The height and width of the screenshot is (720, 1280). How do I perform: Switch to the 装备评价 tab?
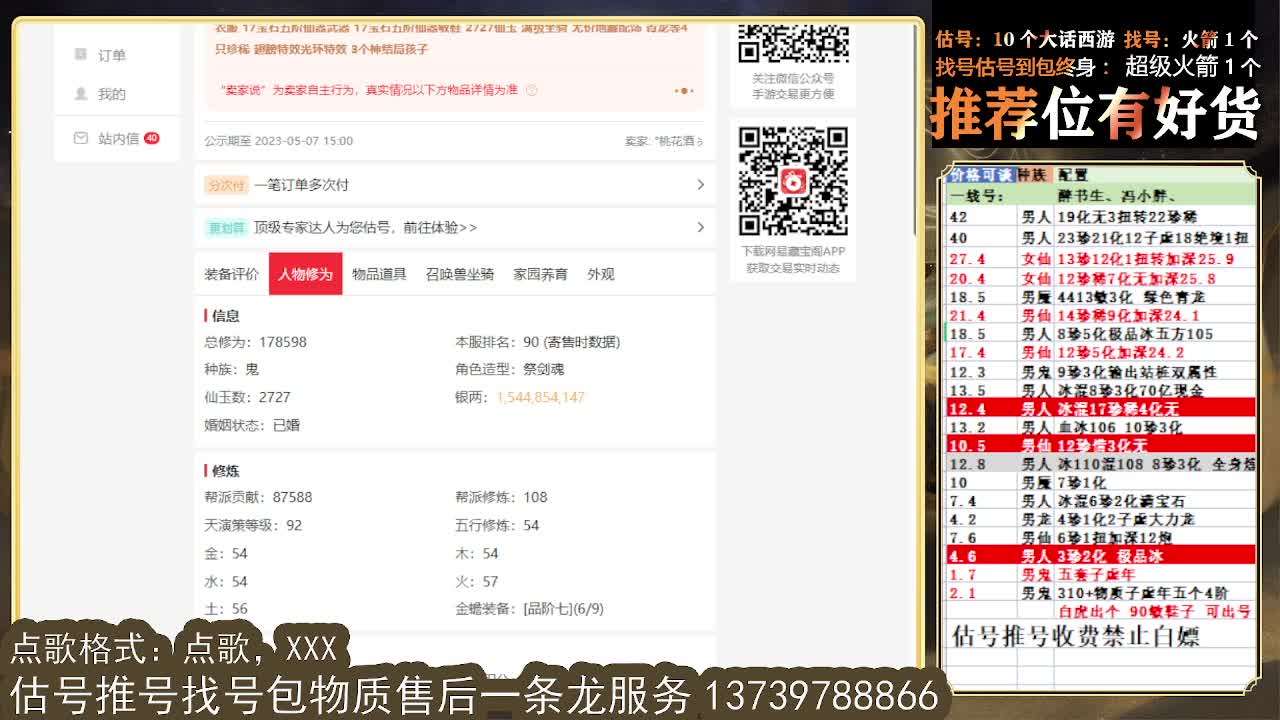(230, 273)
